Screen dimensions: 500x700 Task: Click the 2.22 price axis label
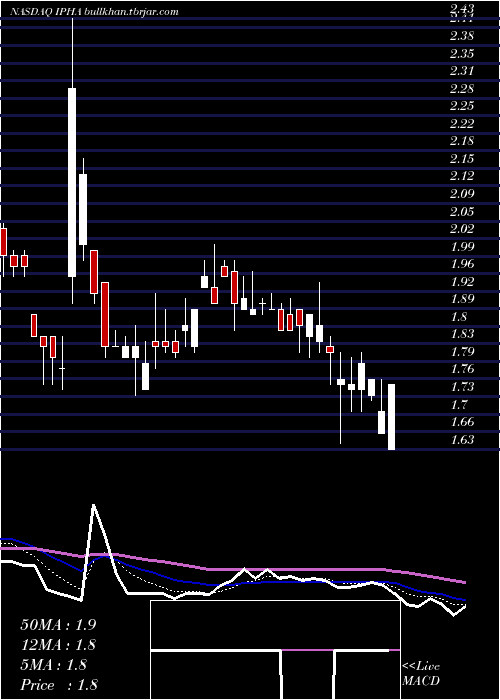point(461,124)
